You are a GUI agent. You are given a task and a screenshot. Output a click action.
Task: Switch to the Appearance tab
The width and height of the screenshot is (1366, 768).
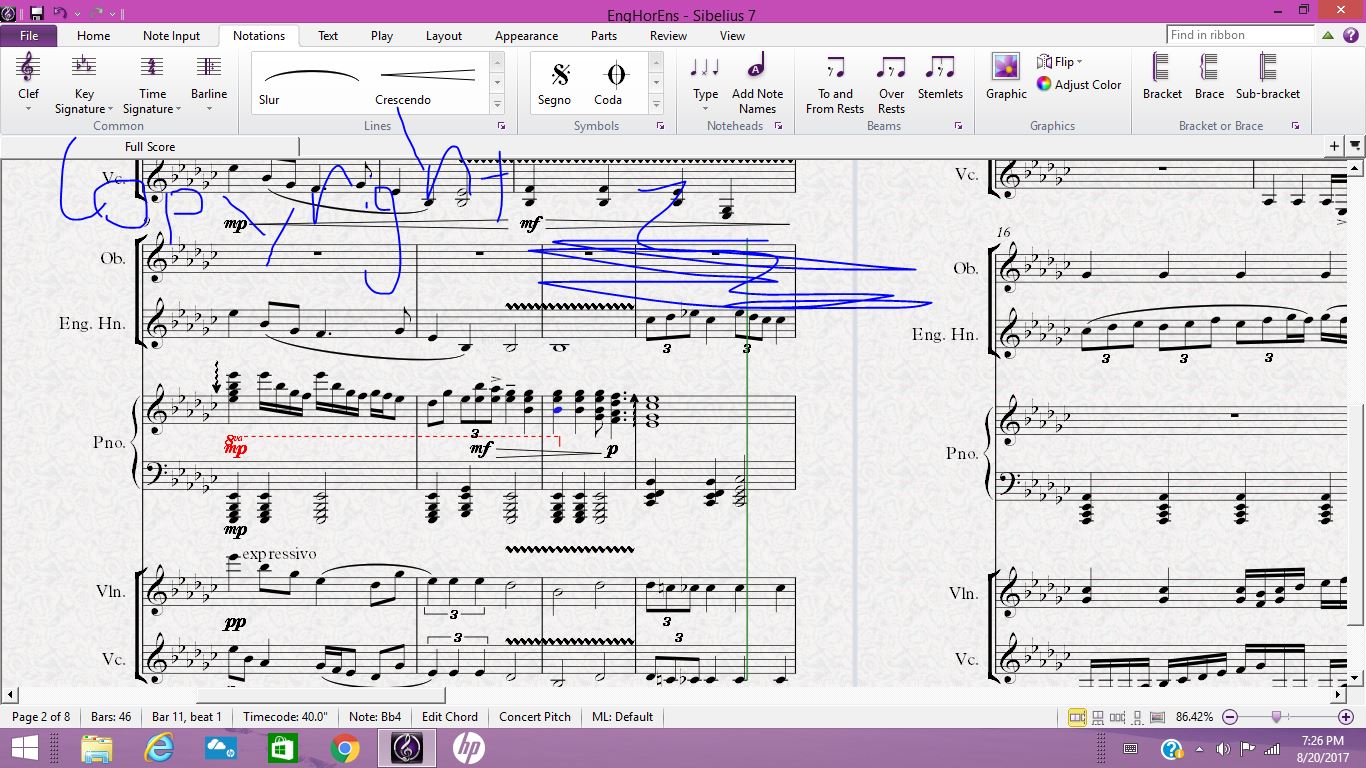tap(527, 35)
